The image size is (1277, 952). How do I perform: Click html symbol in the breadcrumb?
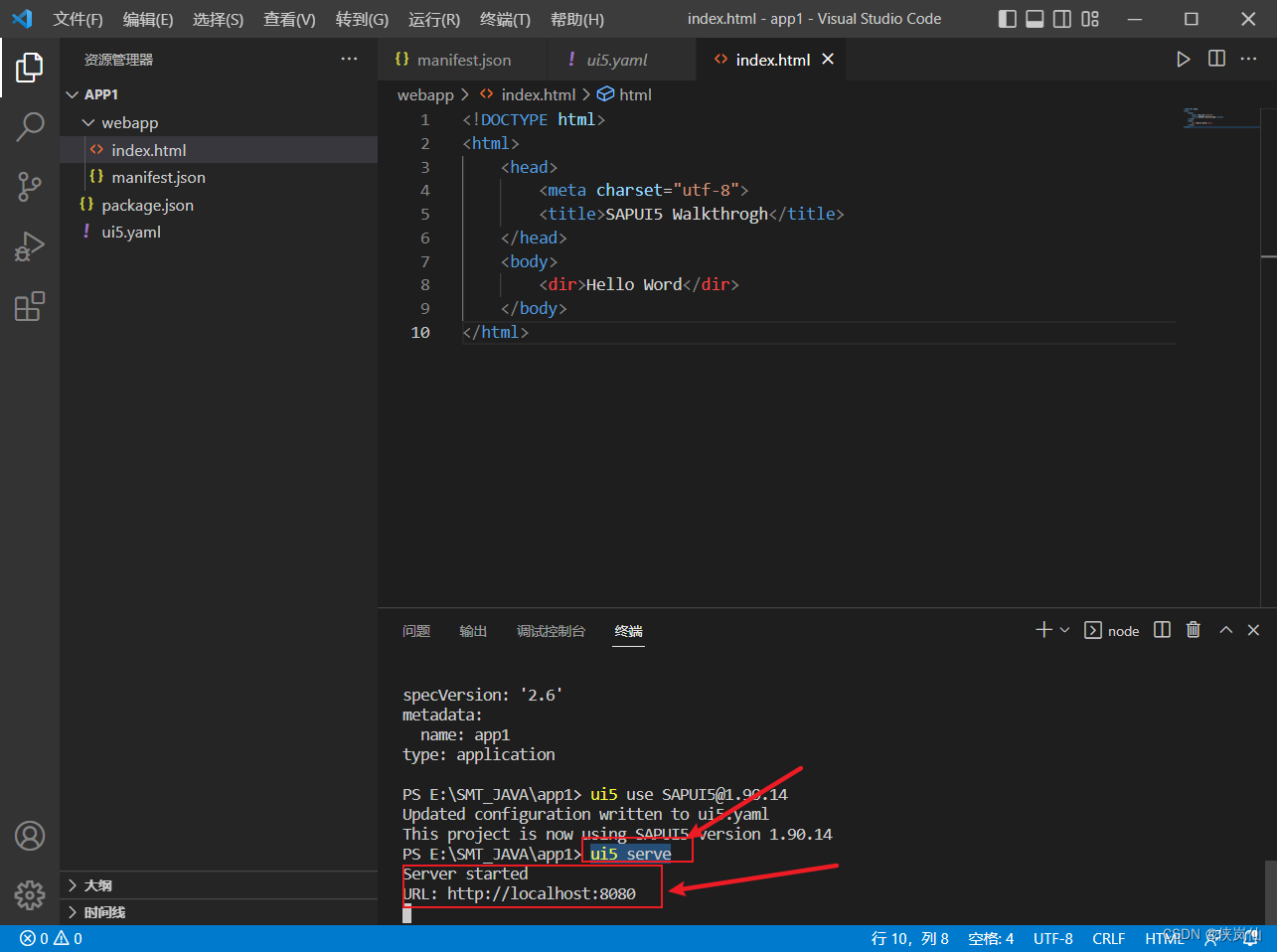click(x=624, y=94)
